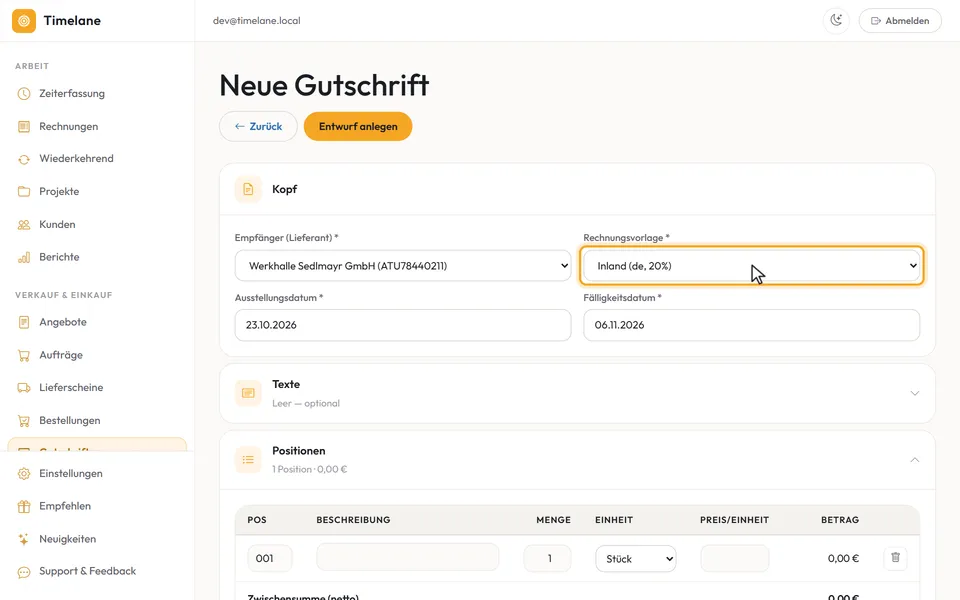The image size is (960, 600).
Task: Click the Timelane logo icon
Action: pos(24,21)
